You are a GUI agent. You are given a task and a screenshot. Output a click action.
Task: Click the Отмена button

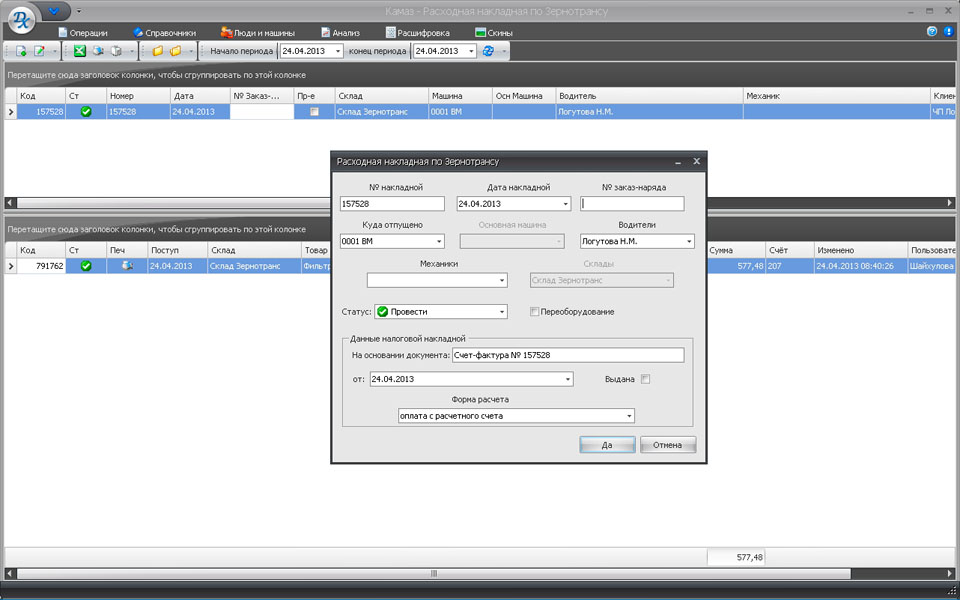pyautogui.click(x=667, y=445)
